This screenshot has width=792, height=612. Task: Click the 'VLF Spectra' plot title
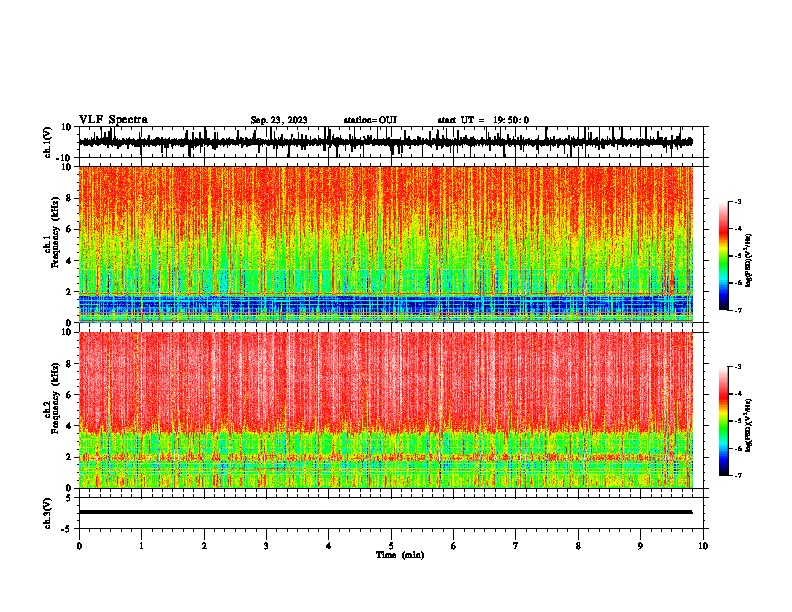[x=113, y=120]
